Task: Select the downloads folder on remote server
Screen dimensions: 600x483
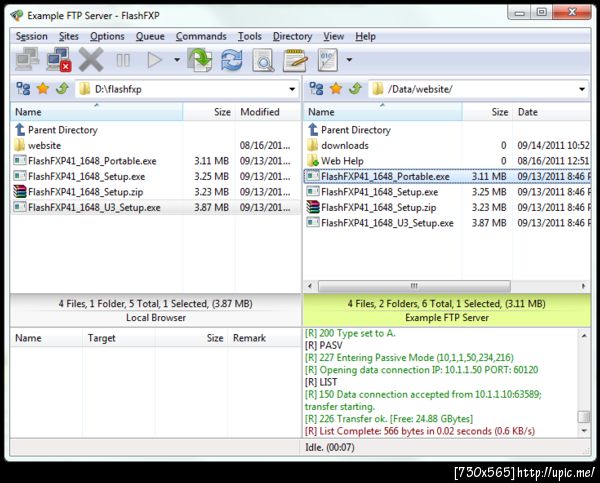Action: coord(338,145)
